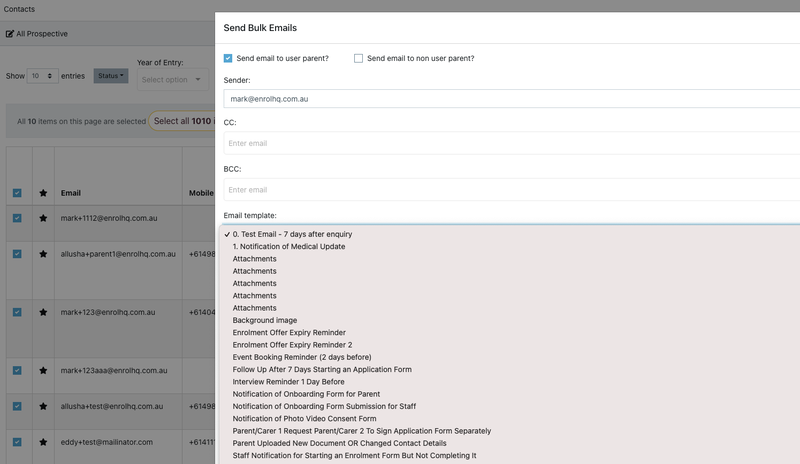The height and width of the screenshot is (464, 800).
Task: Click the CC email input field
Action: coord(512,143)
